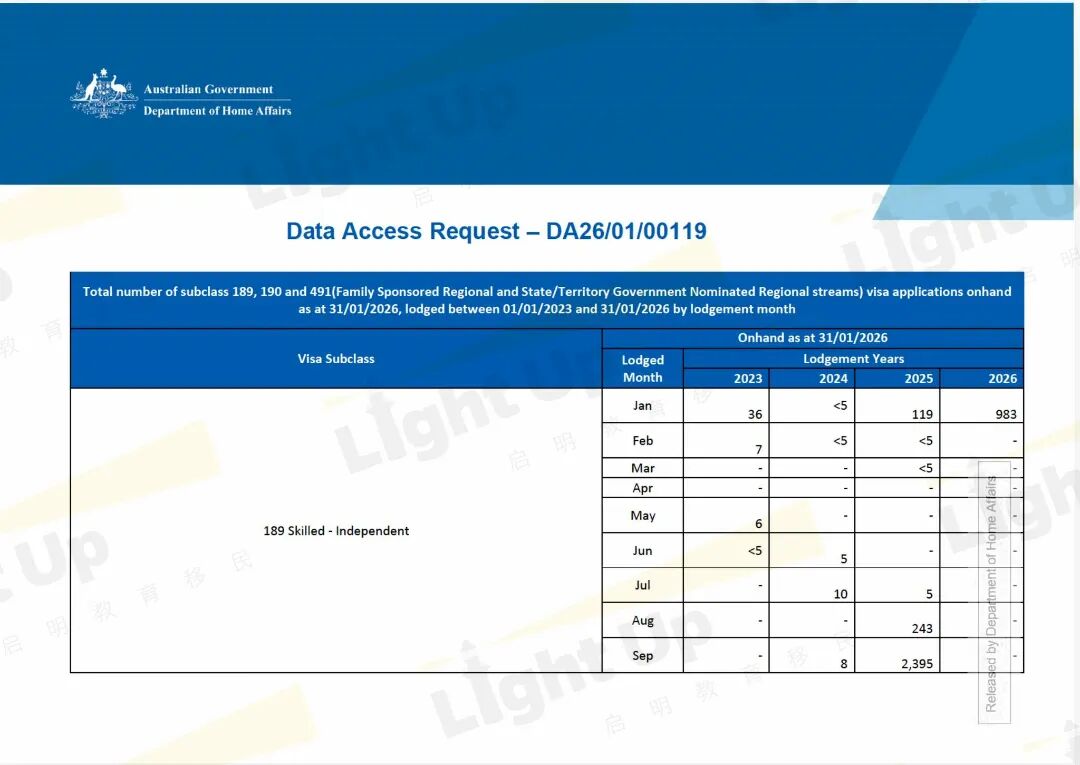Viewport: 1080px width, 765px height.
Task: Click the 'Visa Subclass' column header
Action: pyautogui.click(x=336, y=358)
